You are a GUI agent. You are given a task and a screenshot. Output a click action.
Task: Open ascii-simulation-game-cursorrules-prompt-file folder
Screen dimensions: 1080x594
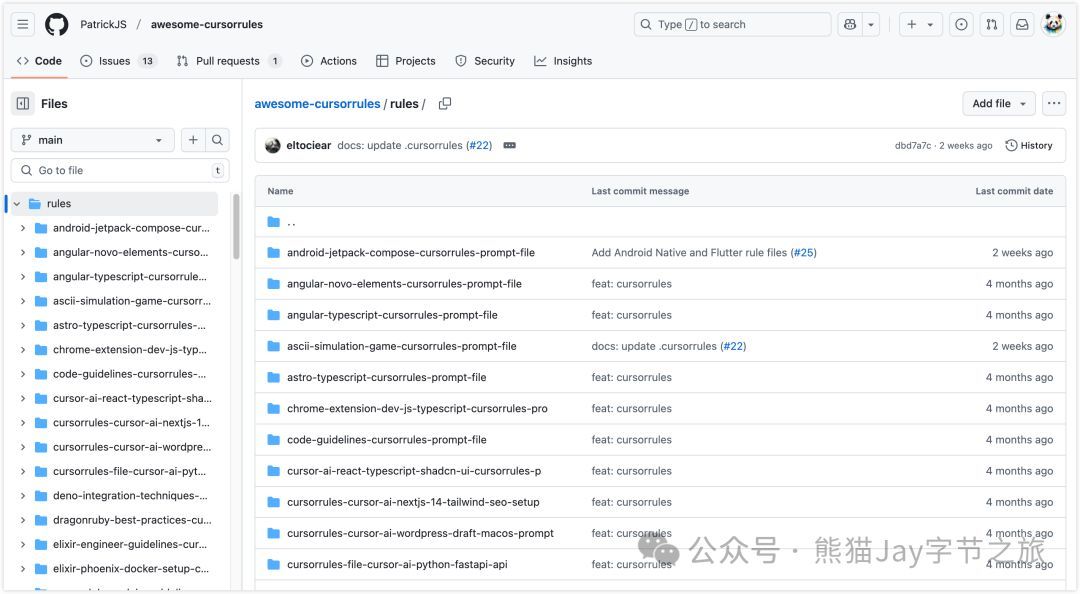(x=402, y=346)
